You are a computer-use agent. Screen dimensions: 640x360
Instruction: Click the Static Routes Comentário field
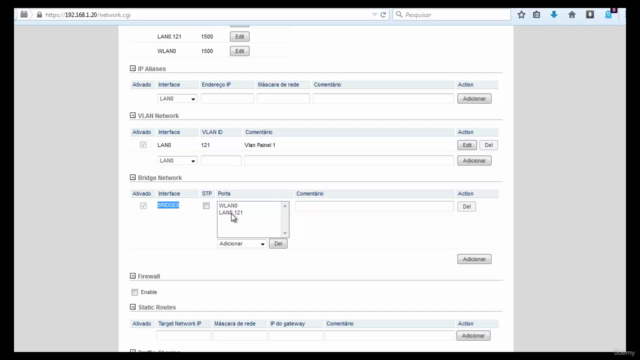389,336
